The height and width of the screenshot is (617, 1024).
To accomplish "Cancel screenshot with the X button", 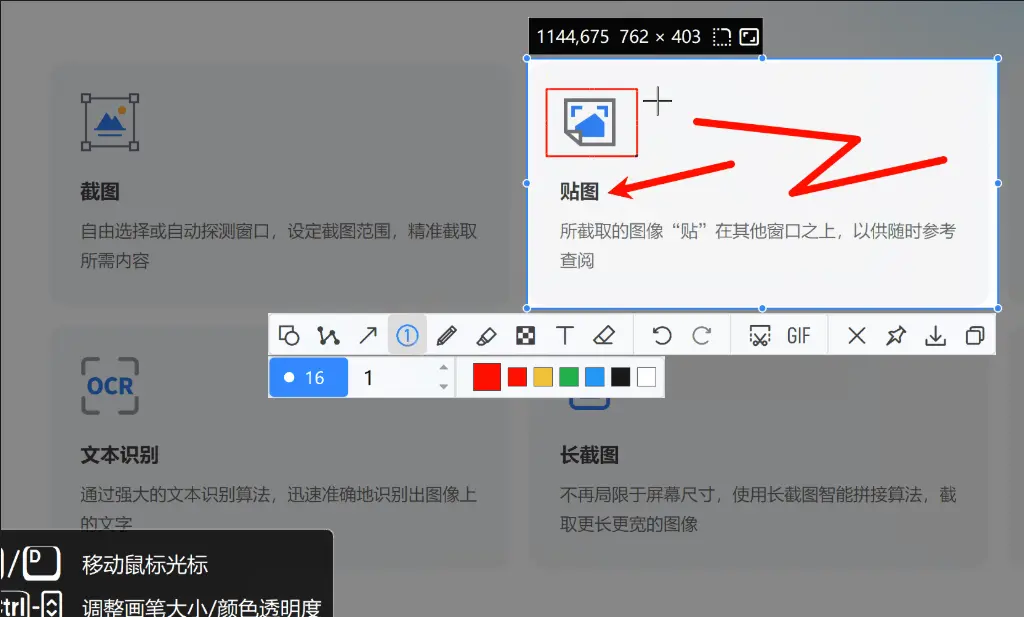I will click(x=856, y=335).
